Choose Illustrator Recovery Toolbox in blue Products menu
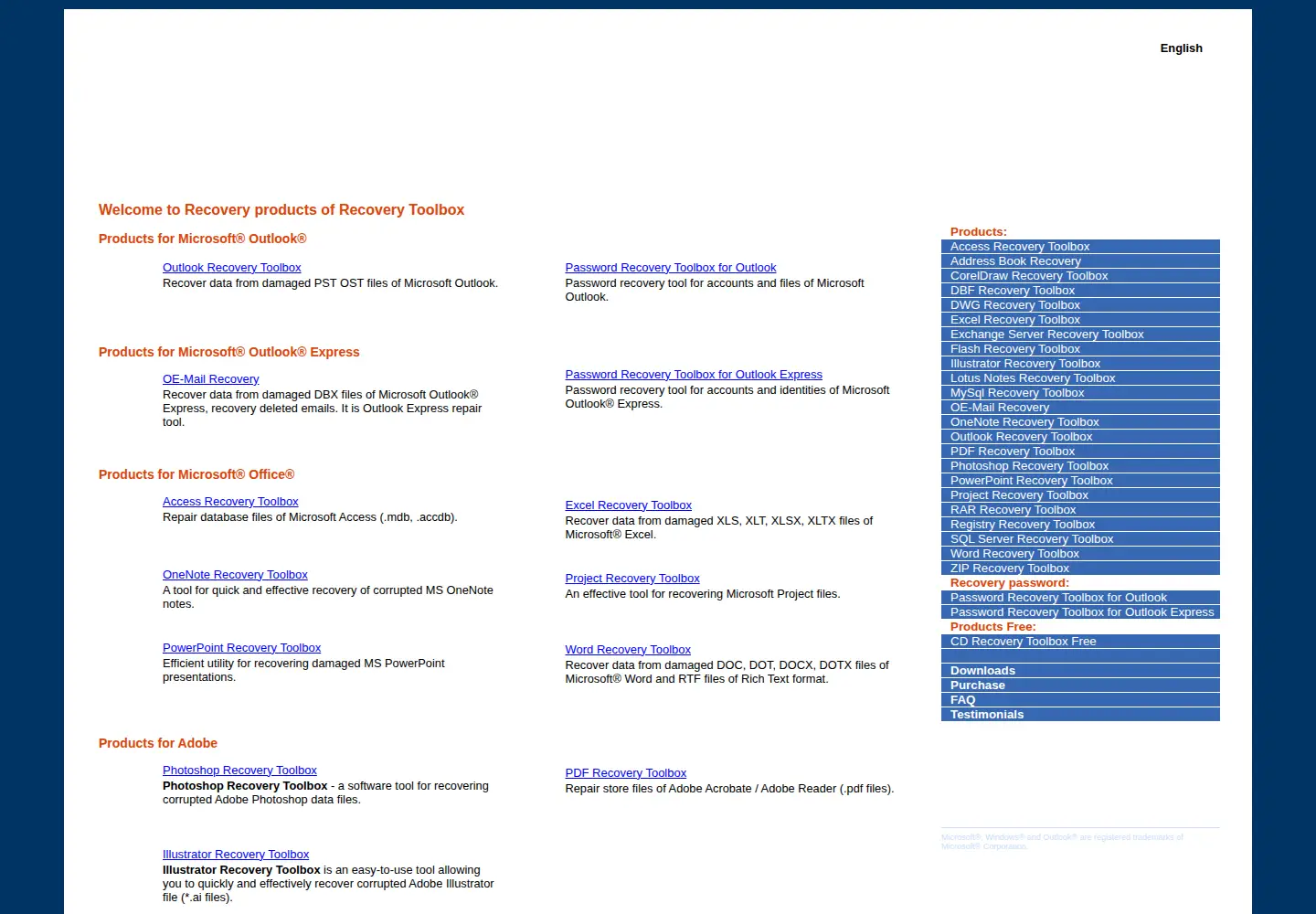This screenshot has height=914, width=1316. 1080,364
